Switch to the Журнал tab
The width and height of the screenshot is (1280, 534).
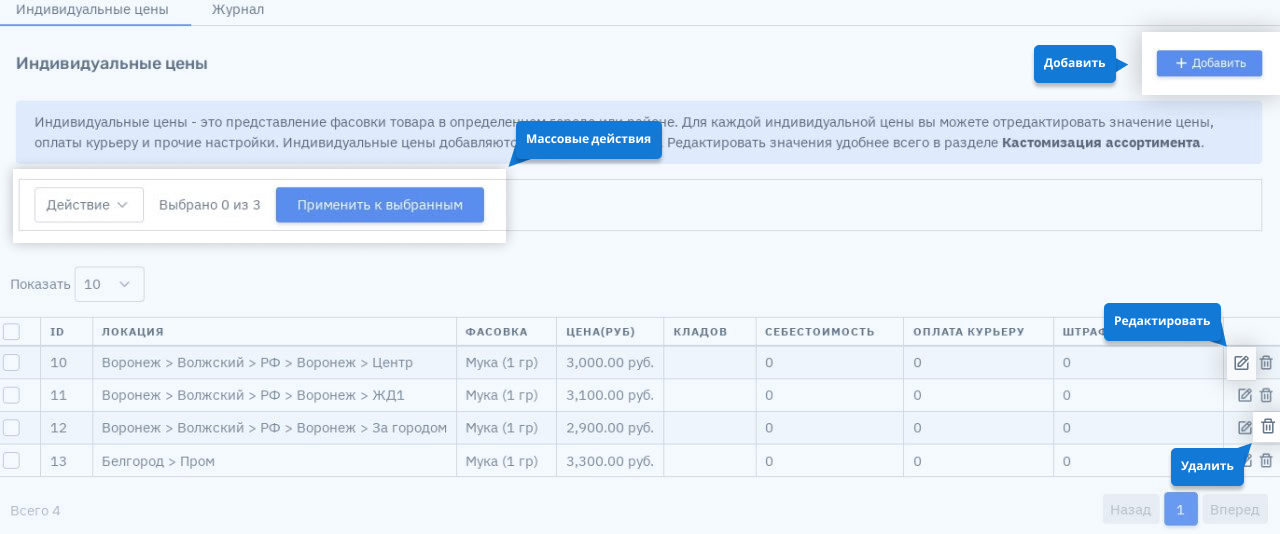point(238,9)
